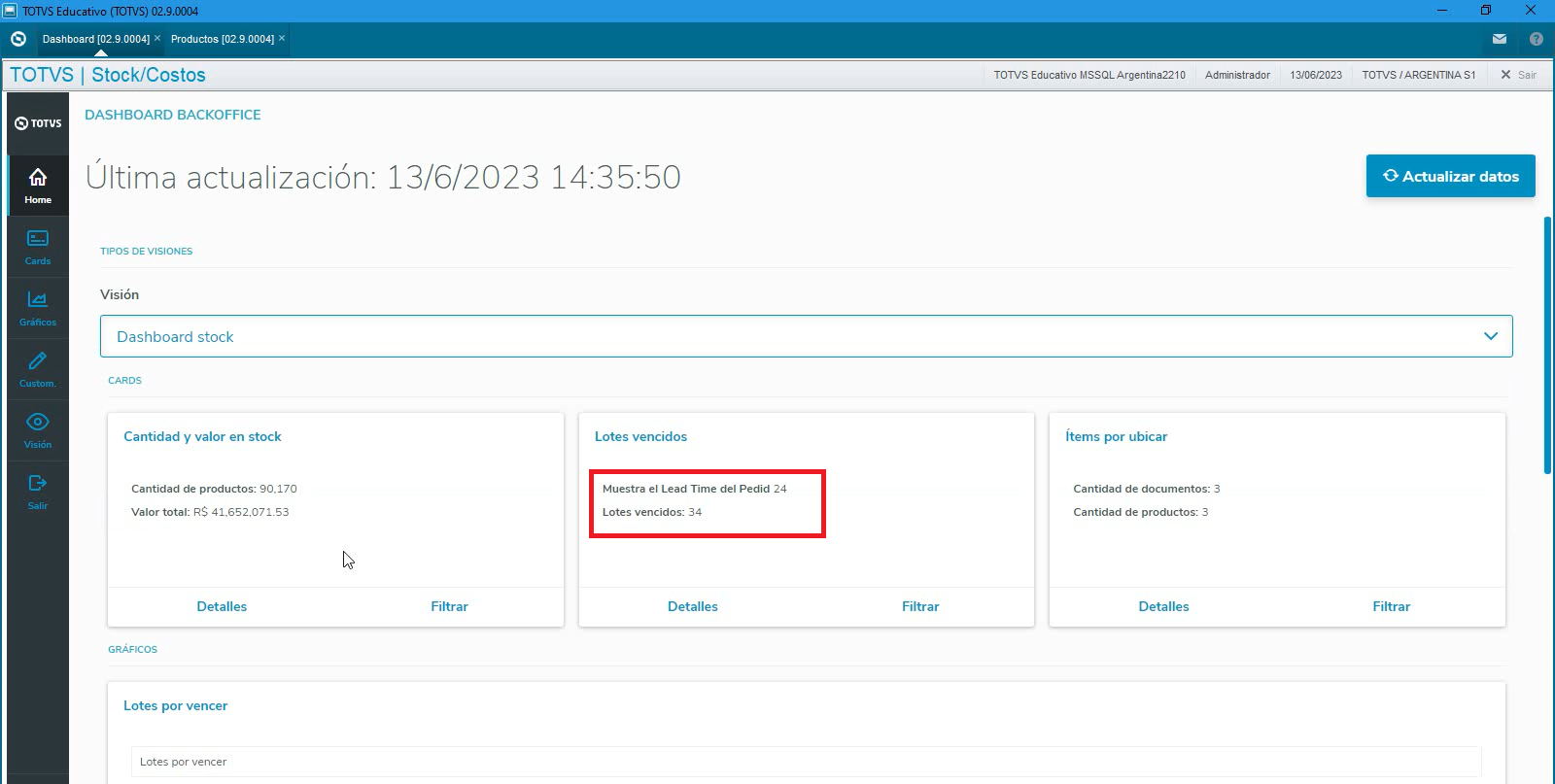Switch to the Productos [02.9.0004] tab

pyautogui.click(x=223, y=39)
